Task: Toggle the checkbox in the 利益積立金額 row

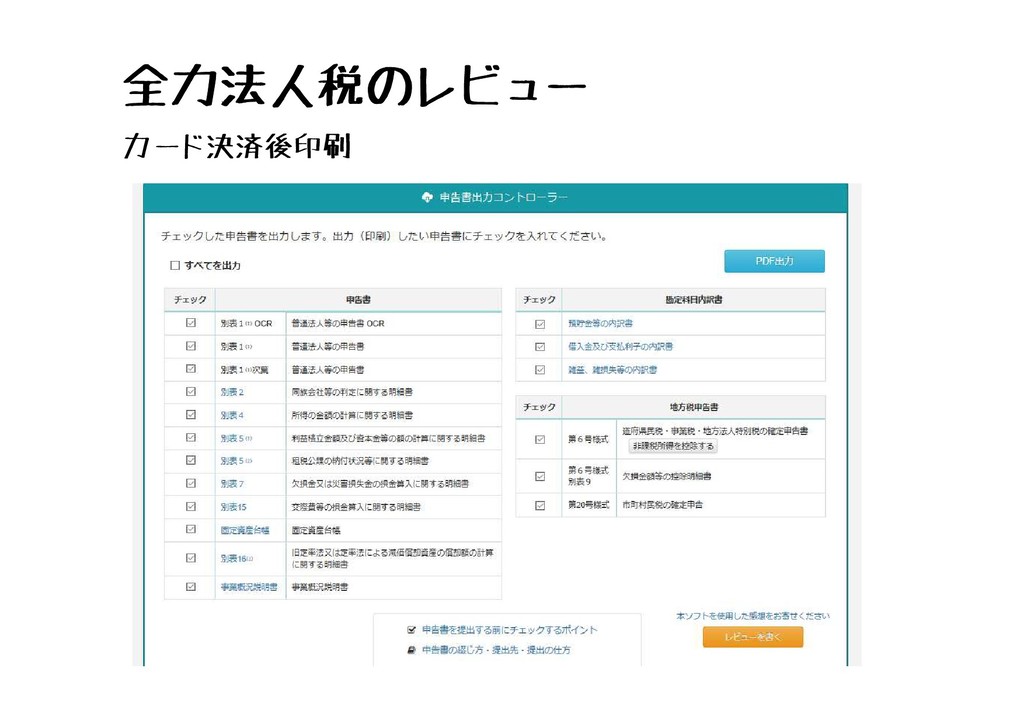Action: click(x=191, y=437)
